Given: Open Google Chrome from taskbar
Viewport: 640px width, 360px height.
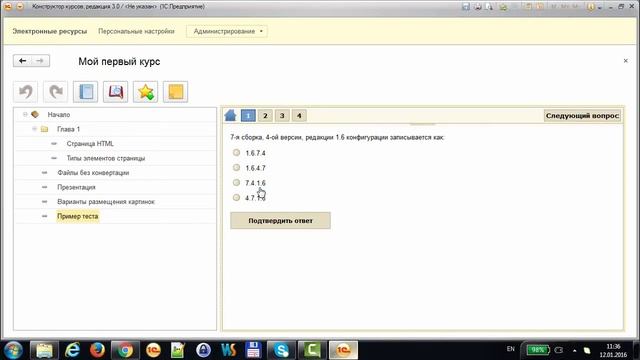Looking at the screenshot, I should click(125, 350).
